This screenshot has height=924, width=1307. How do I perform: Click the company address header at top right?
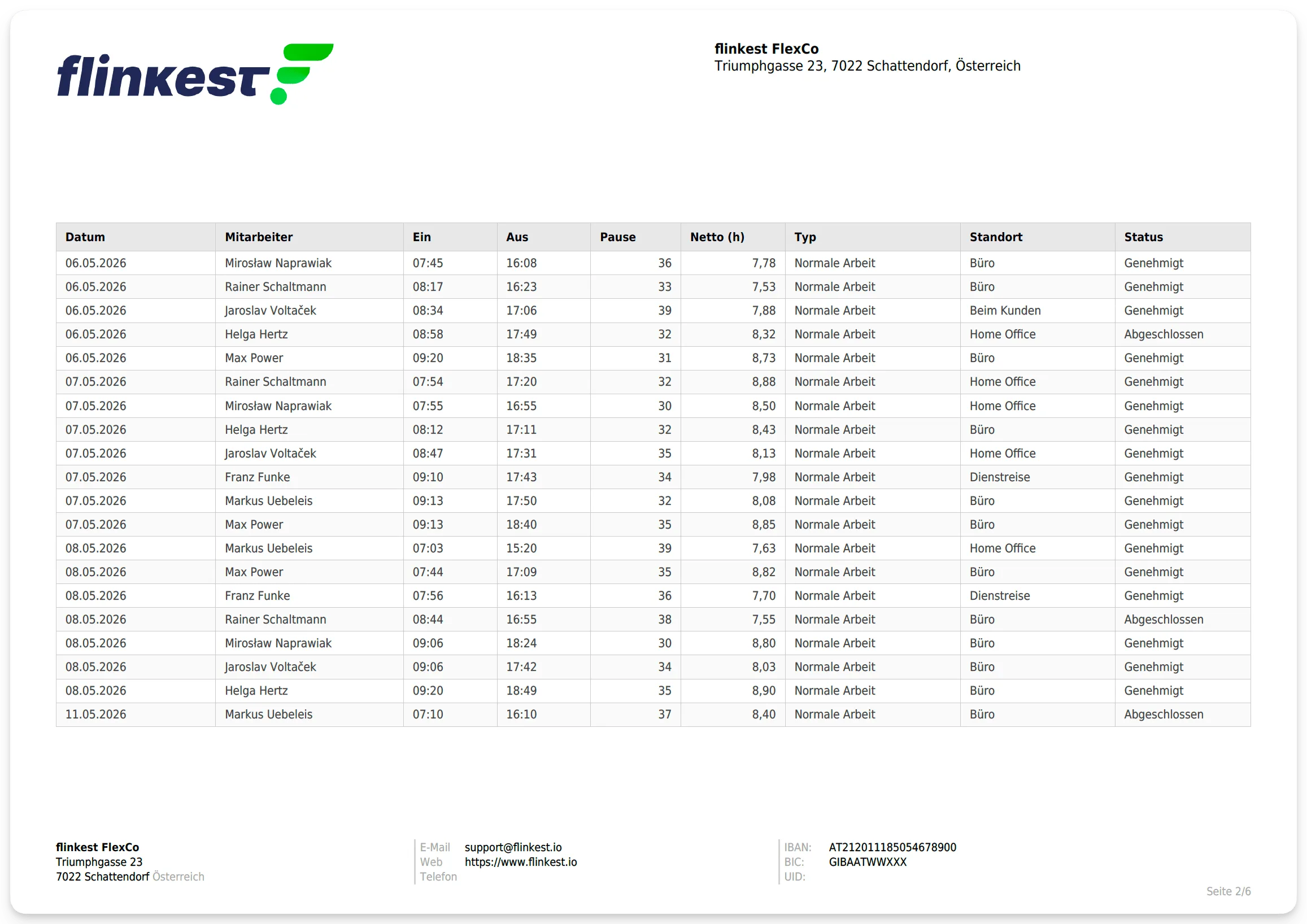coord(867,58)
